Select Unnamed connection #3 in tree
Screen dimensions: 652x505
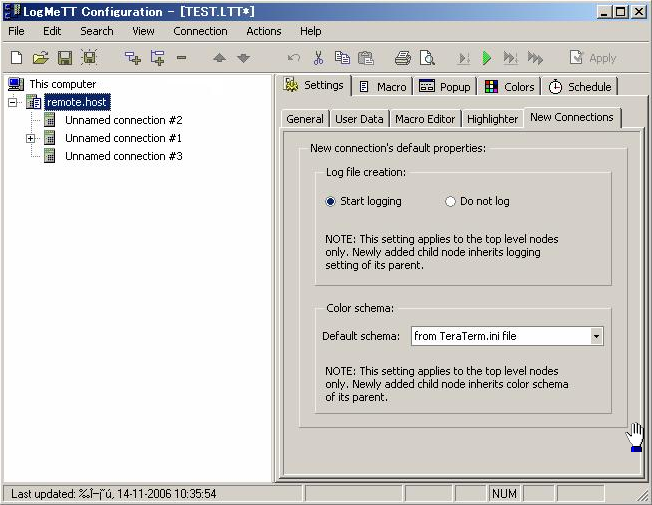[123, 156]
